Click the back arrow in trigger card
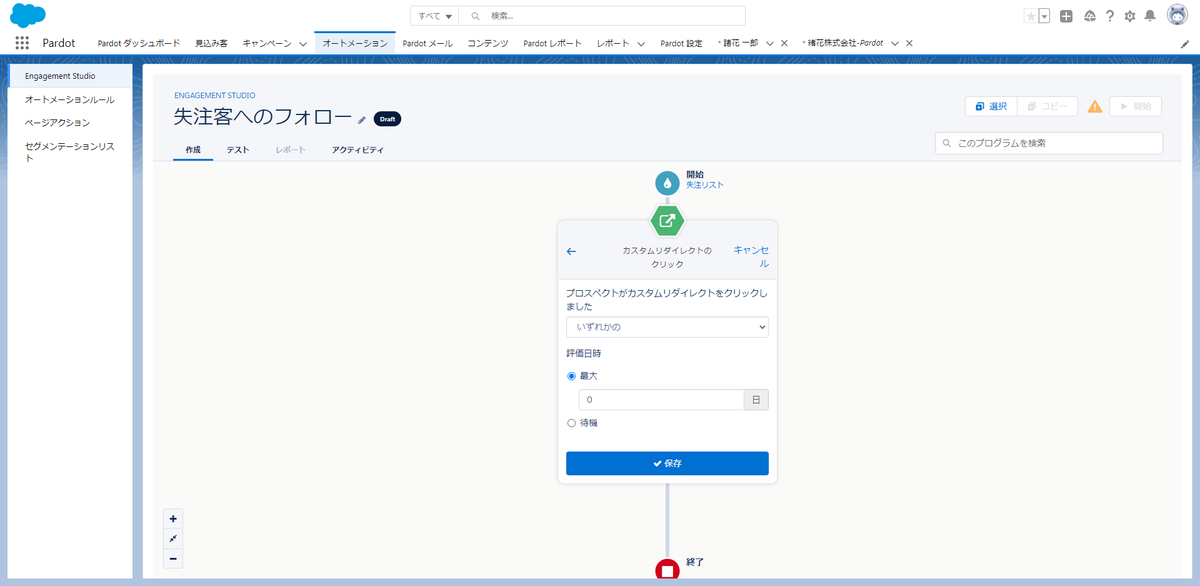Viewport: 1200px width, 586px height. click(x=572, y=251)
